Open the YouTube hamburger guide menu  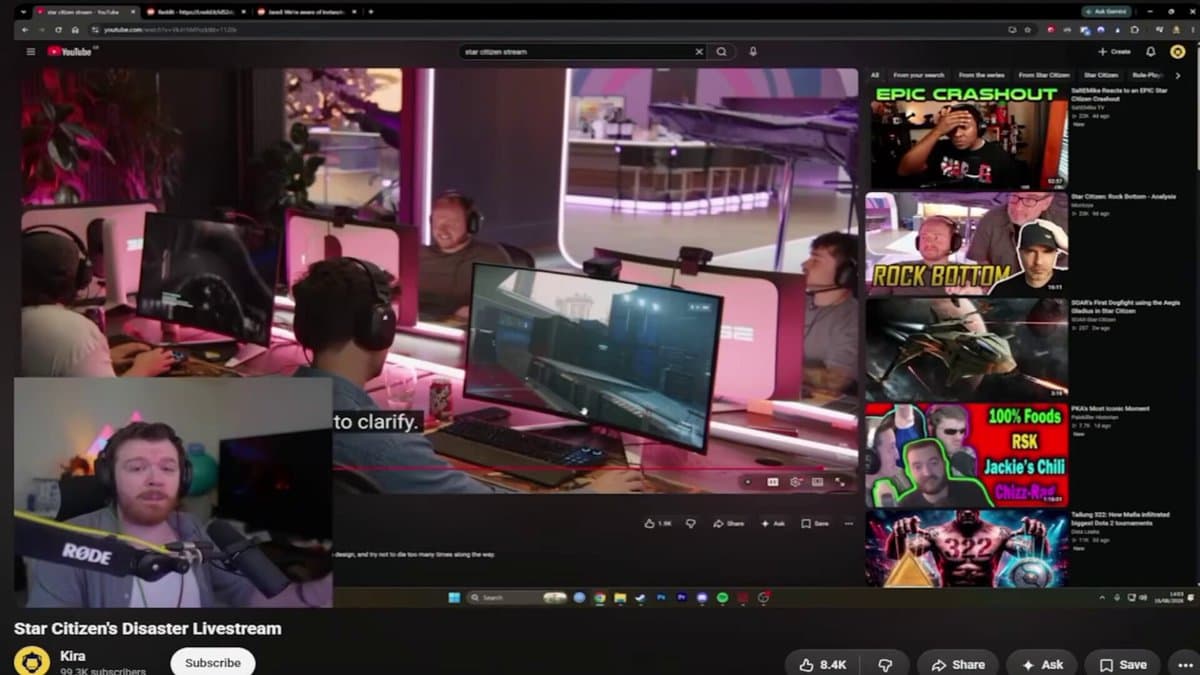pyautogui.click(x=31, y=51)
